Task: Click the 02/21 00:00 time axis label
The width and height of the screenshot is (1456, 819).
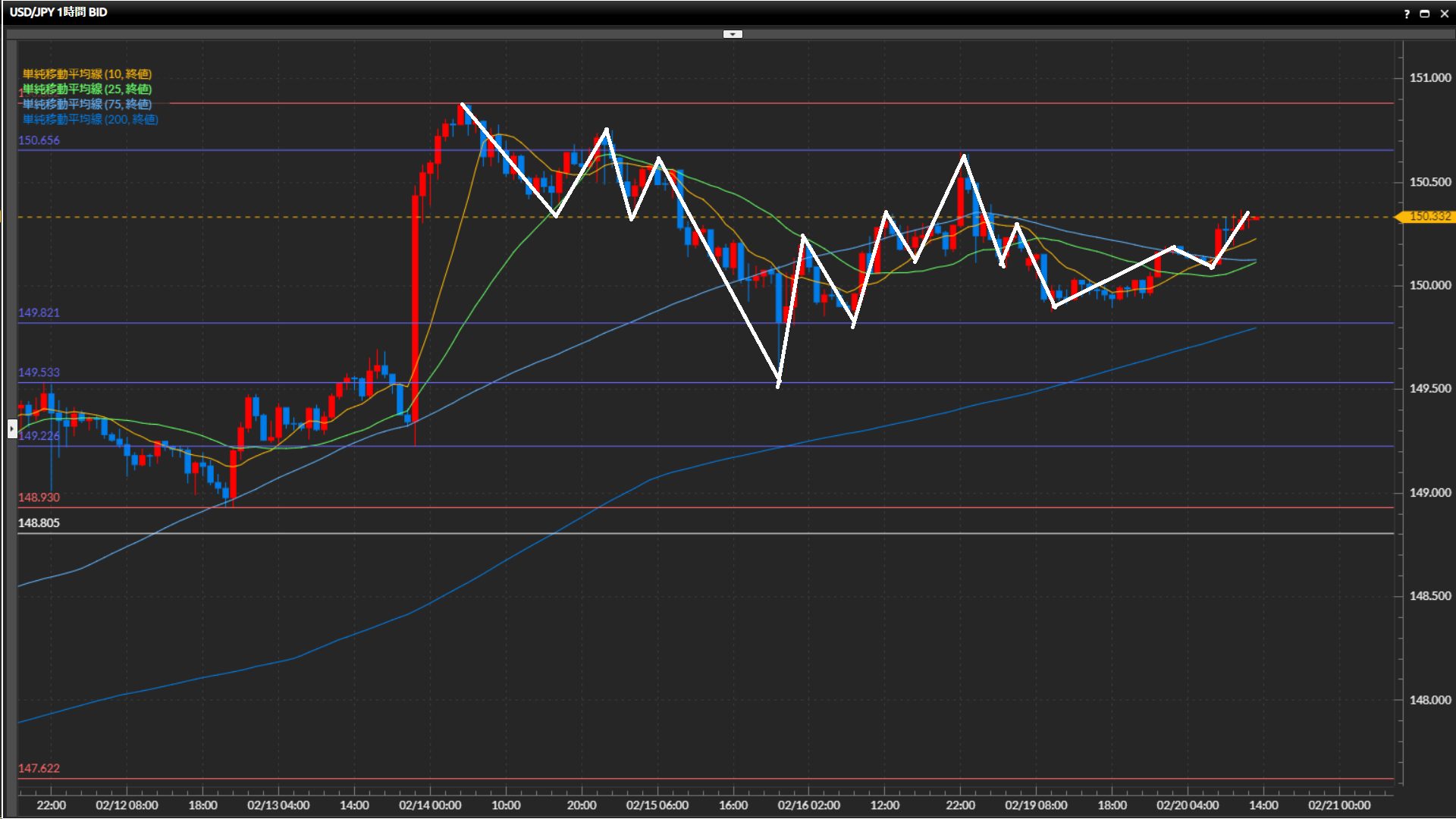Action: coord(1339,805)
